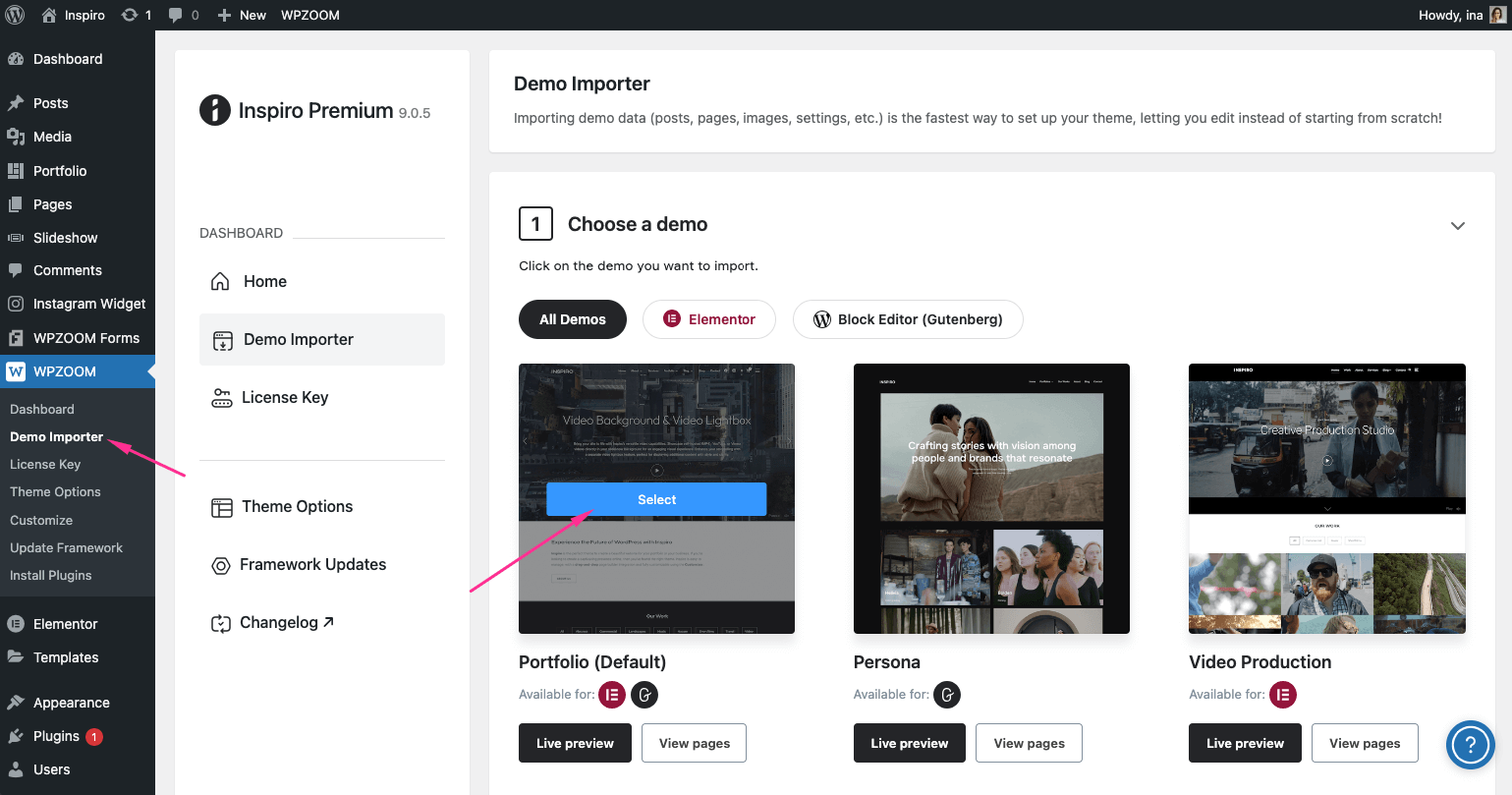The width and height of the screenshot is (1512, 795).
Task: Click the Persona demo thumbnail
Action: 991,498
